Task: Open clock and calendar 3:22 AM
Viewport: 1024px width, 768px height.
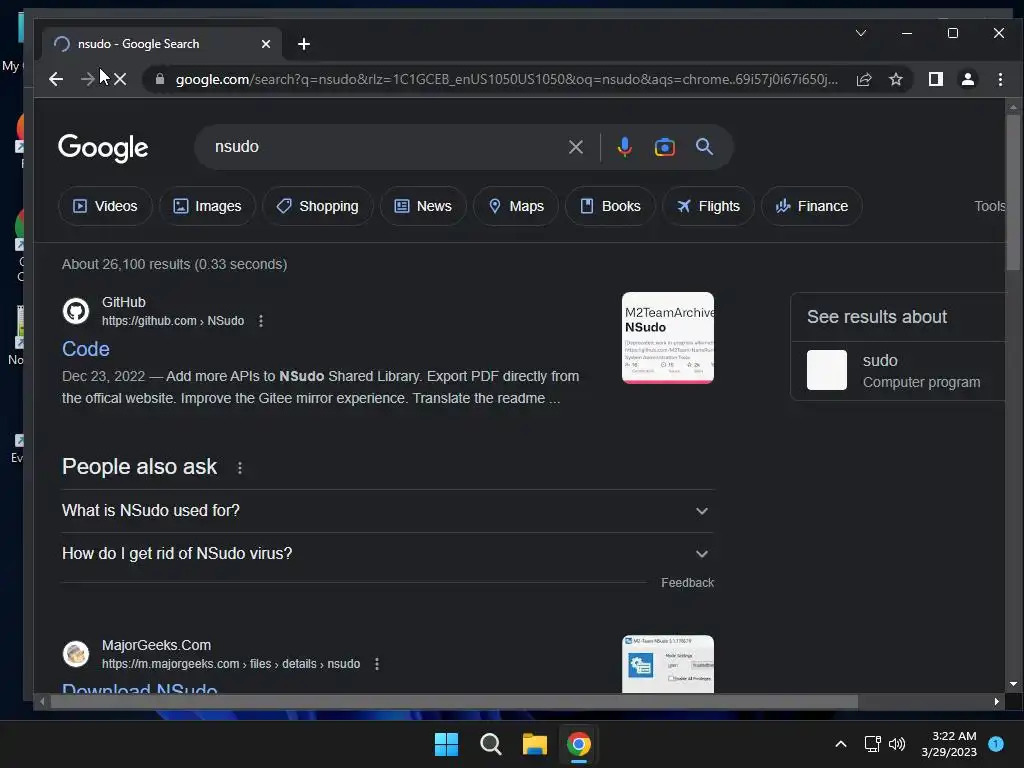Action: 949,744
